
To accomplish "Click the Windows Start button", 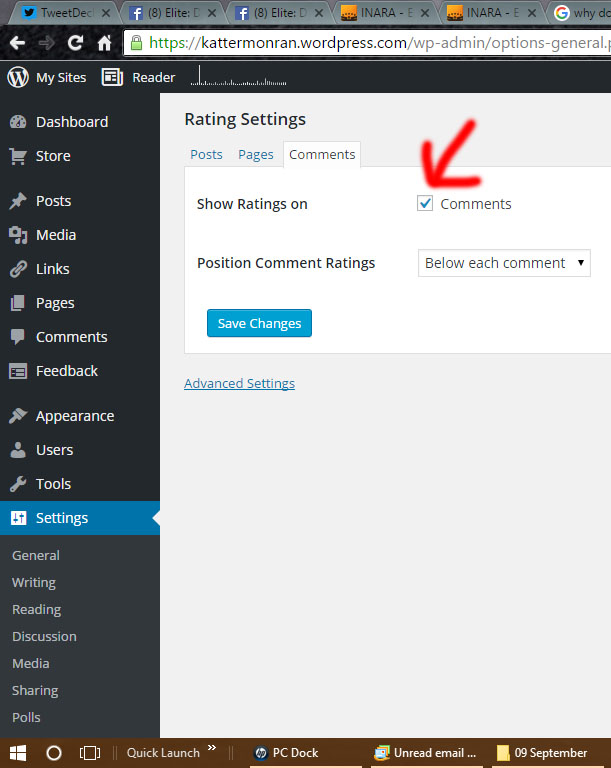I will point(18,752).
